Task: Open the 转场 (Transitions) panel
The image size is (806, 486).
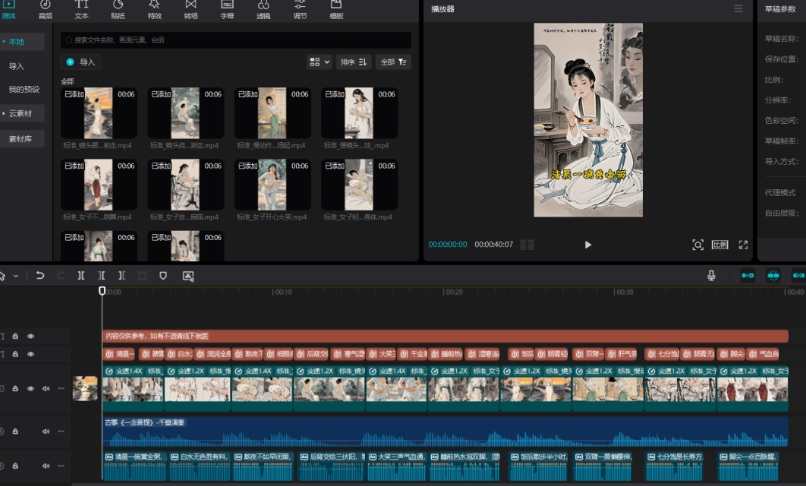Action: click(191, 10)
